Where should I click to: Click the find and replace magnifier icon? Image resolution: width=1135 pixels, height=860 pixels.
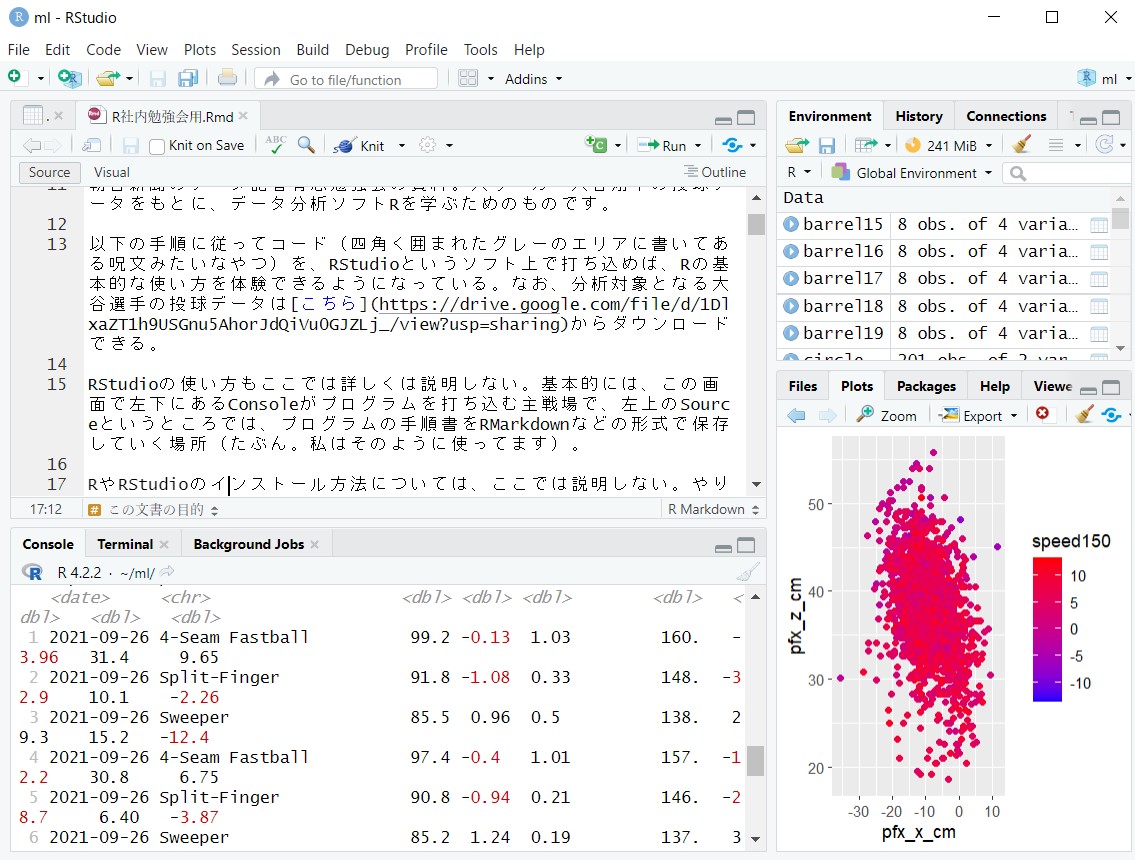tap(306, 145)
